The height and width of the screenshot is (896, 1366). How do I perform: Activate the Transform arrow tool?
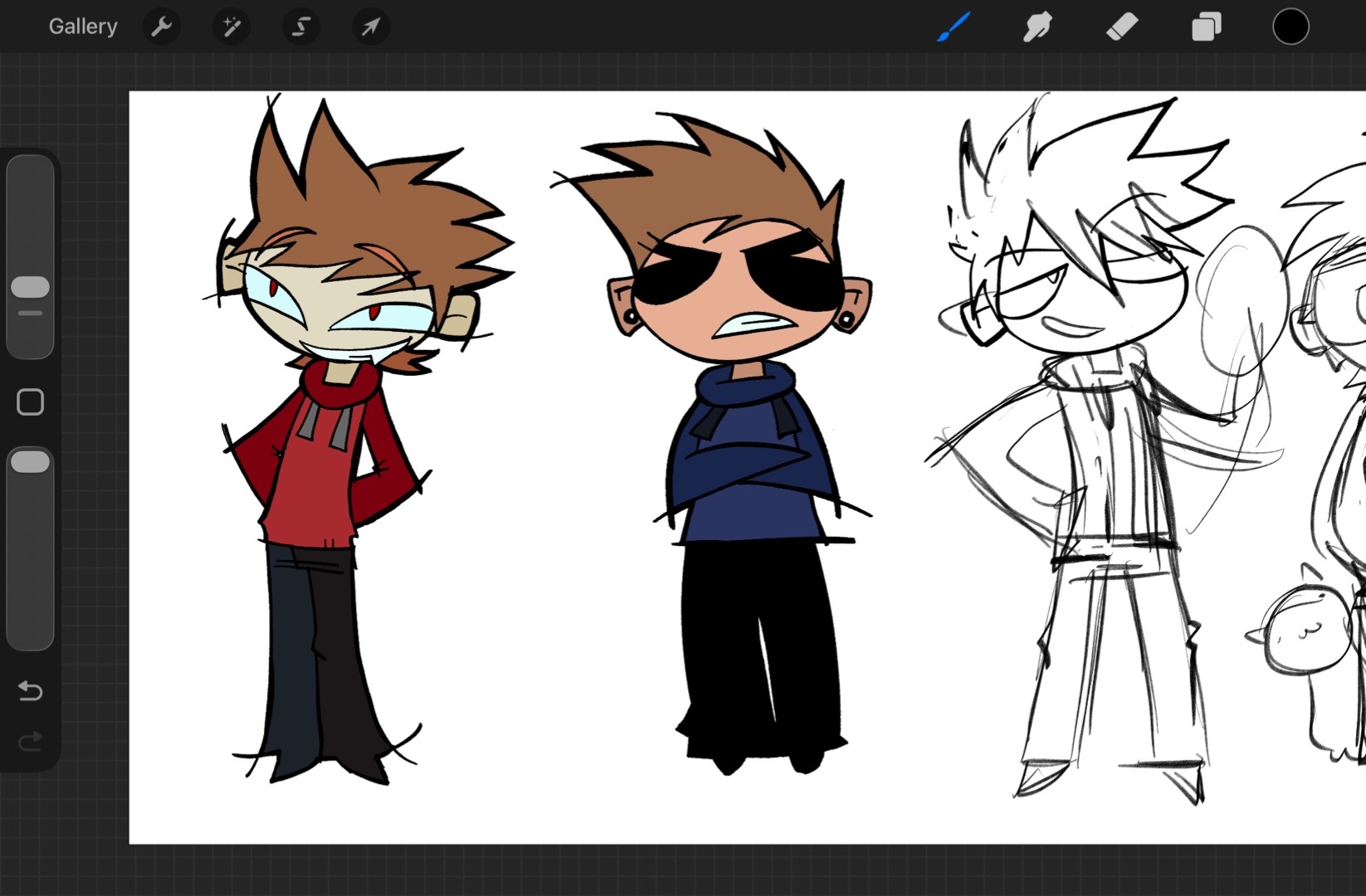(x=370, y=27)
